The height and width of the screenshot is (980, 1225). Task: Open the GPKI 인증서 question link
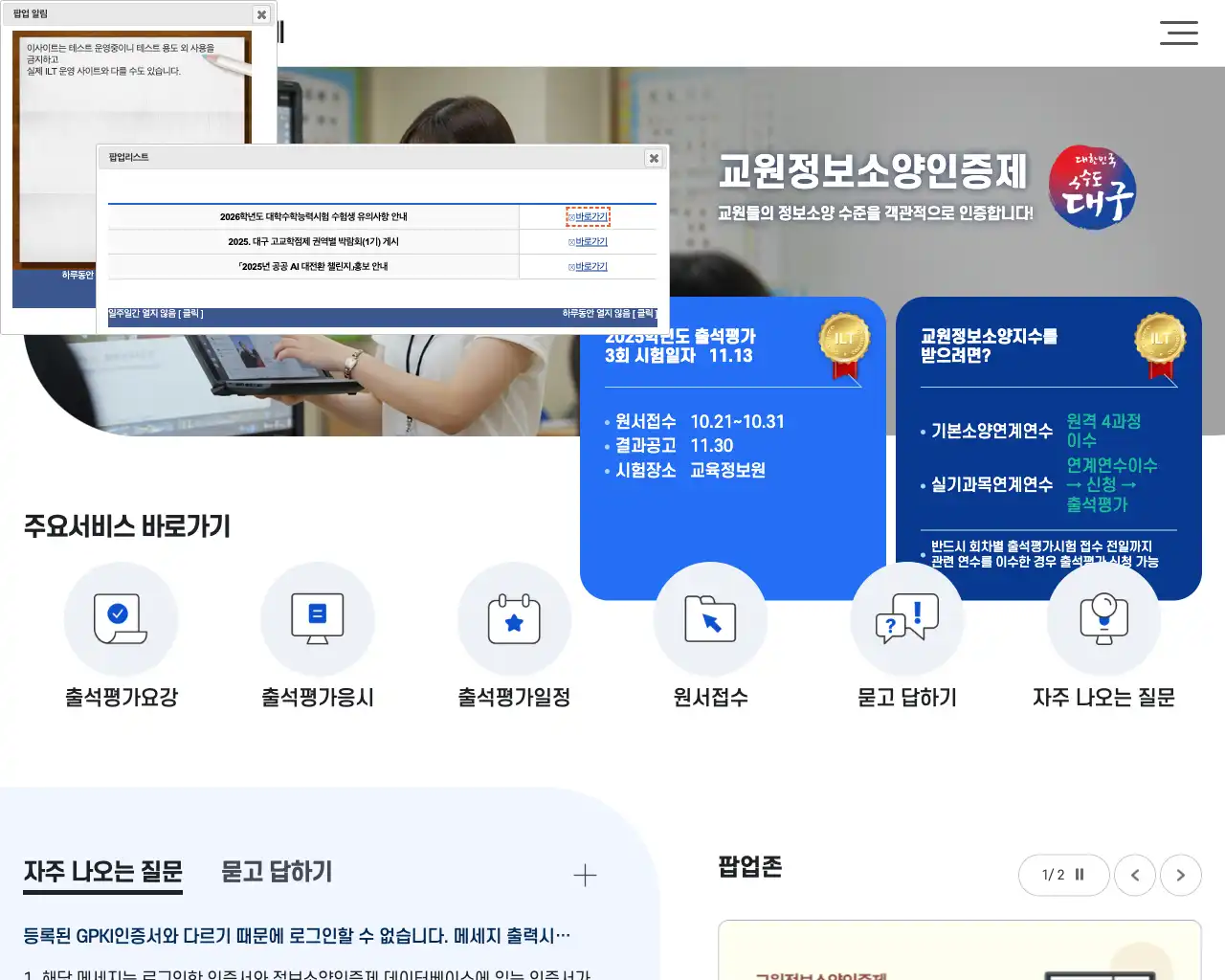294,936
